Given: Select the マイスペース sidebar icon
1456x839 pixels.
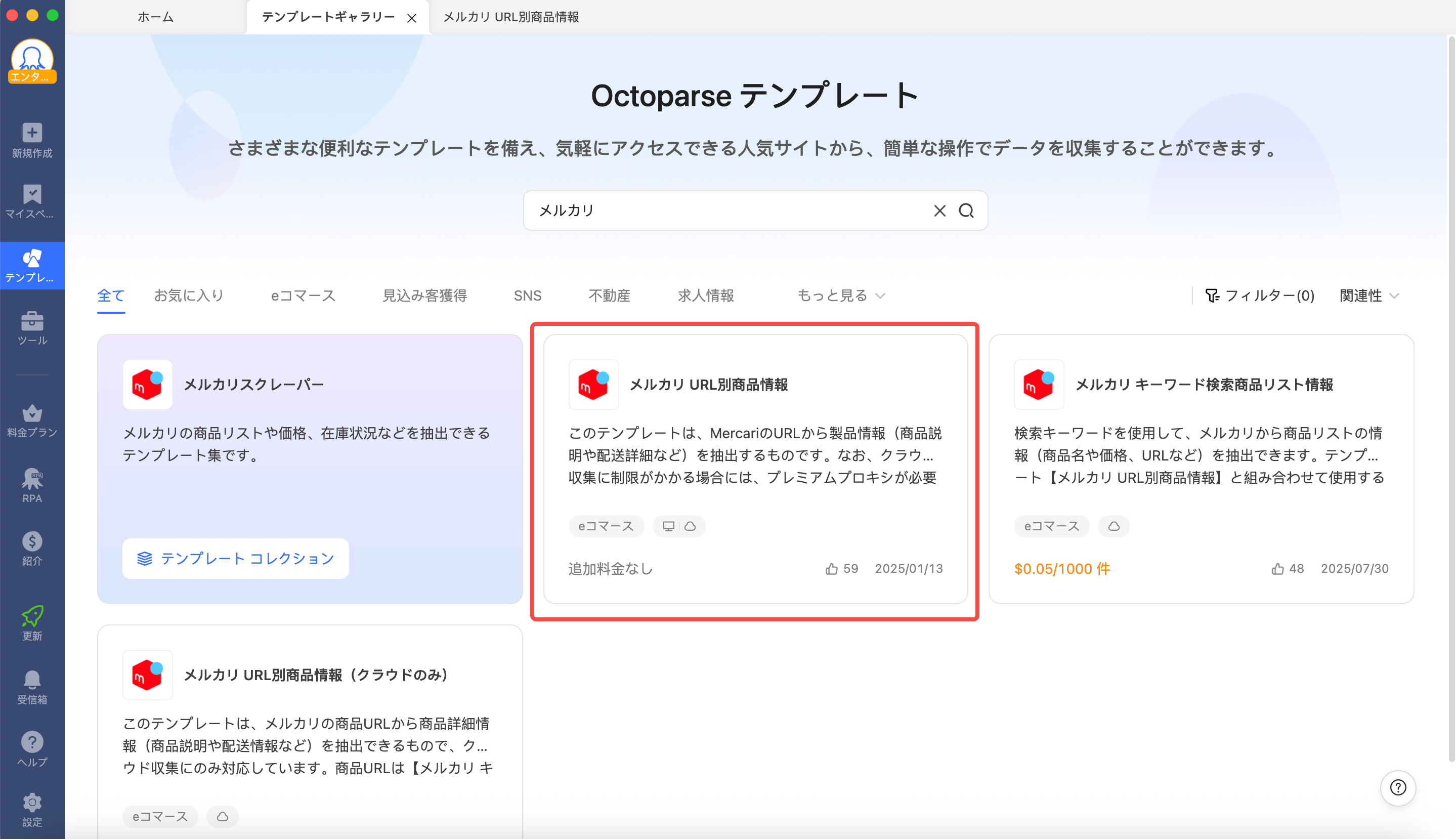Looking at the screenshot, I should tap(32, 203).
